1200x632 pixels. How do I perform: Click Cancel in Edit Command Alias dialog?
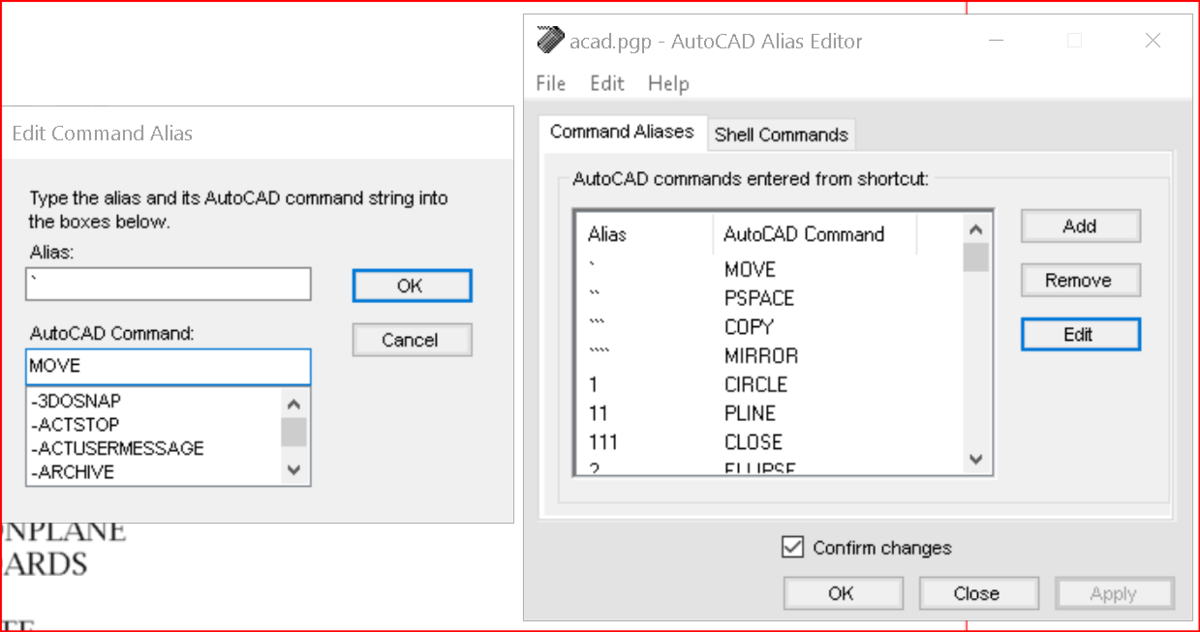click(411, 340)
